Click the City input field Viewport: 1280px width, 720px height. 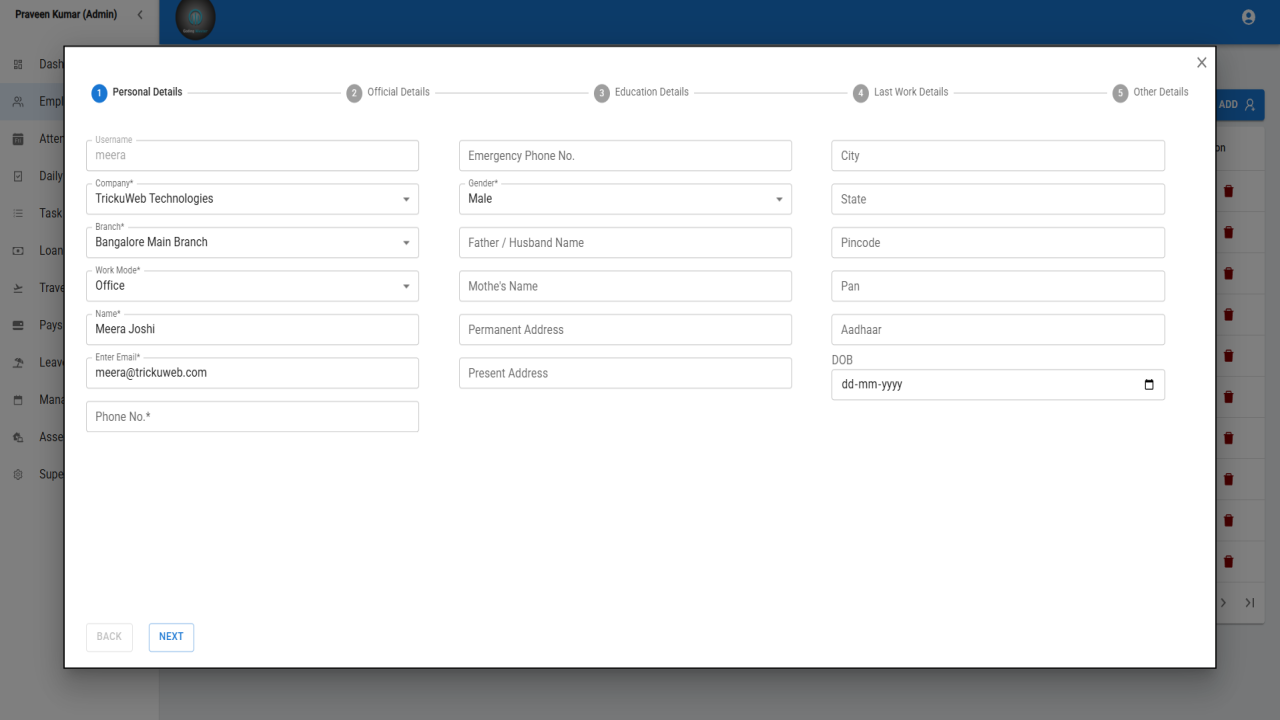point(998,156)
